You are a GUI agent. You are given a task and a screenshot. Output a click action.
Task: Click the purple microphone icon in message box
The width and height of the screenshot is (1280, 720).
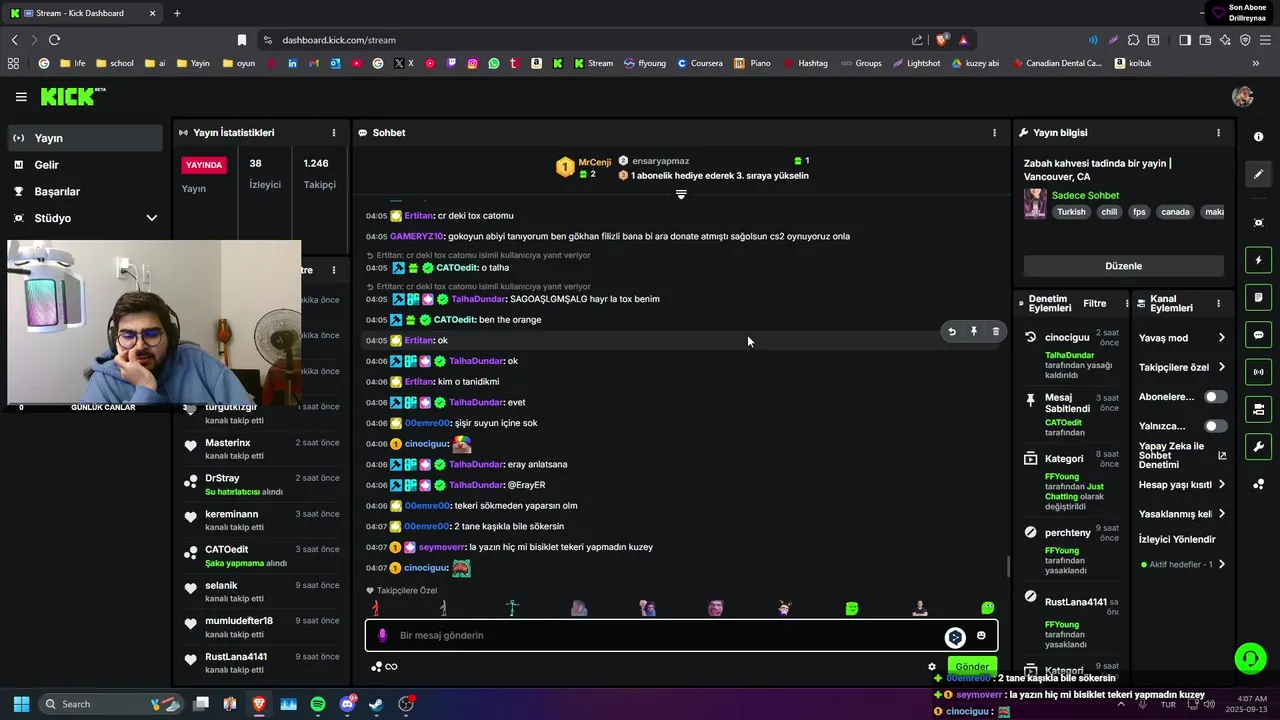coord(382,636)
